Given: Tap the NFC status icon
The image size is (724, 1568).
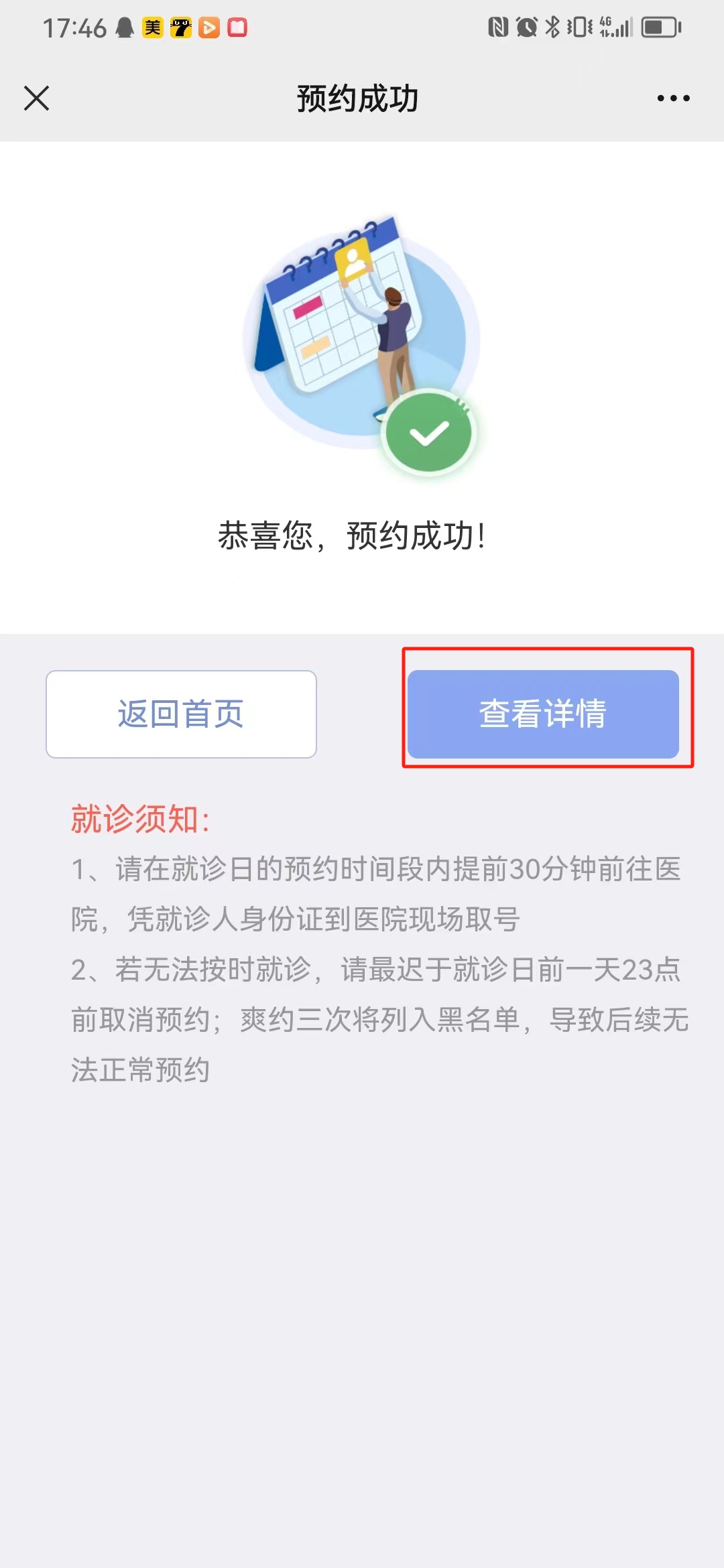Looking at the screenshot, I should (x=498, y=27).
